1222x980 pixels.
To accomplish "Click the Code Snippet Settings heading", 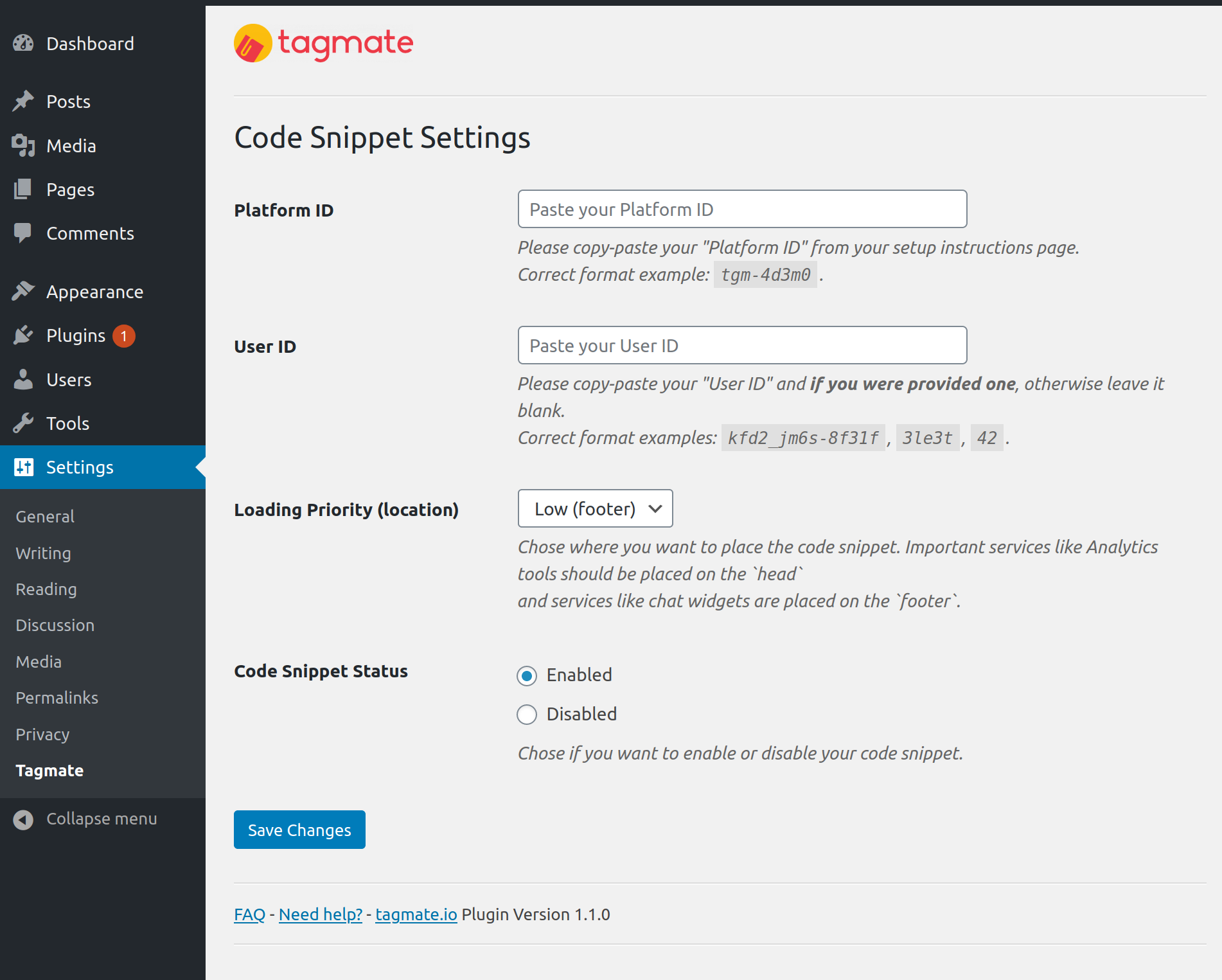I will [x=382, y=138].
